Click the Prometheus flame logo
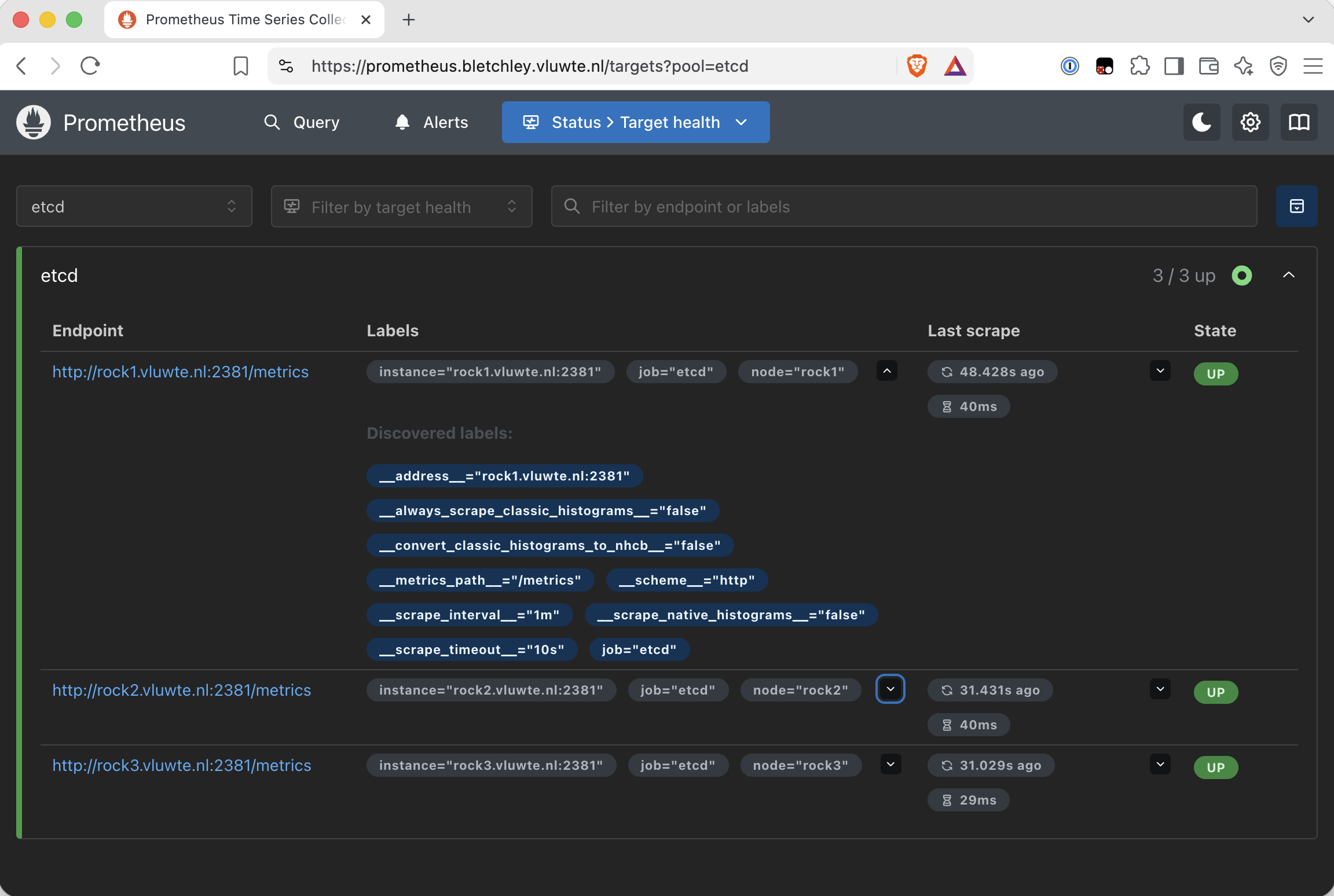 [x=34, y=122]
